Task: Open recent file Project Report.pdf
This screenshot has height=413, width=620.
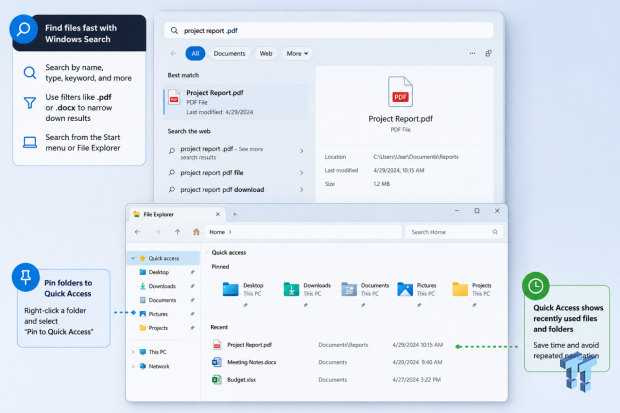Action: click(250, 345)
